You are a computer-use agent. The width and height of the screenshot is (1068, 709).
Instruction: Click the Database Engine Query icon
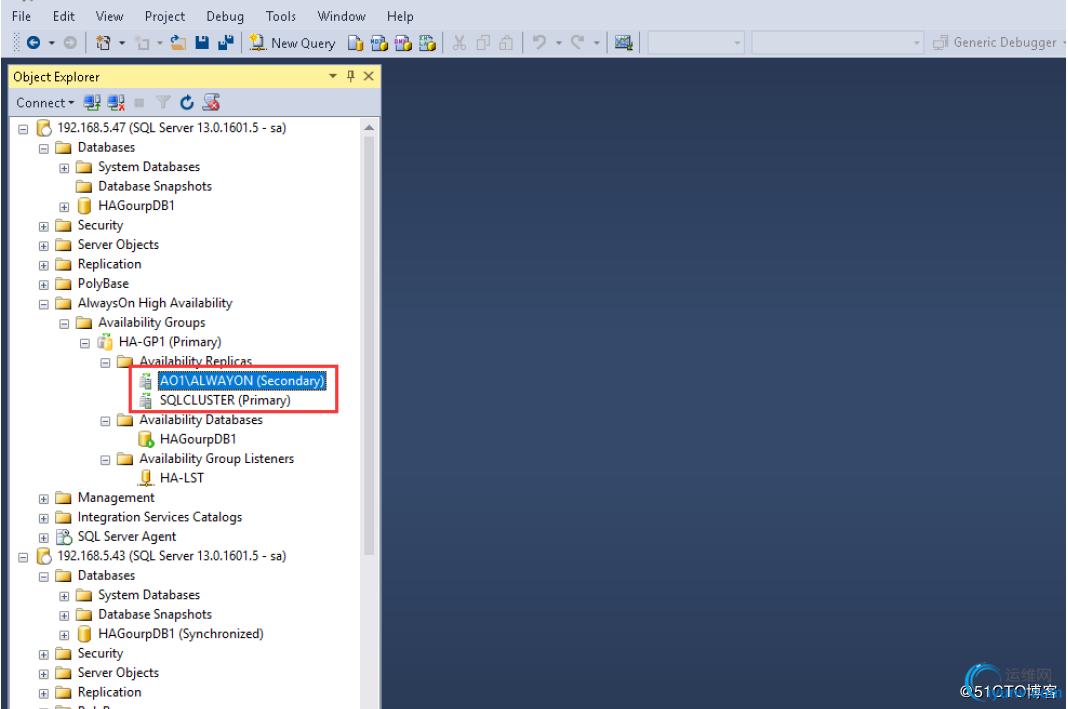click(x=355, y=43)
